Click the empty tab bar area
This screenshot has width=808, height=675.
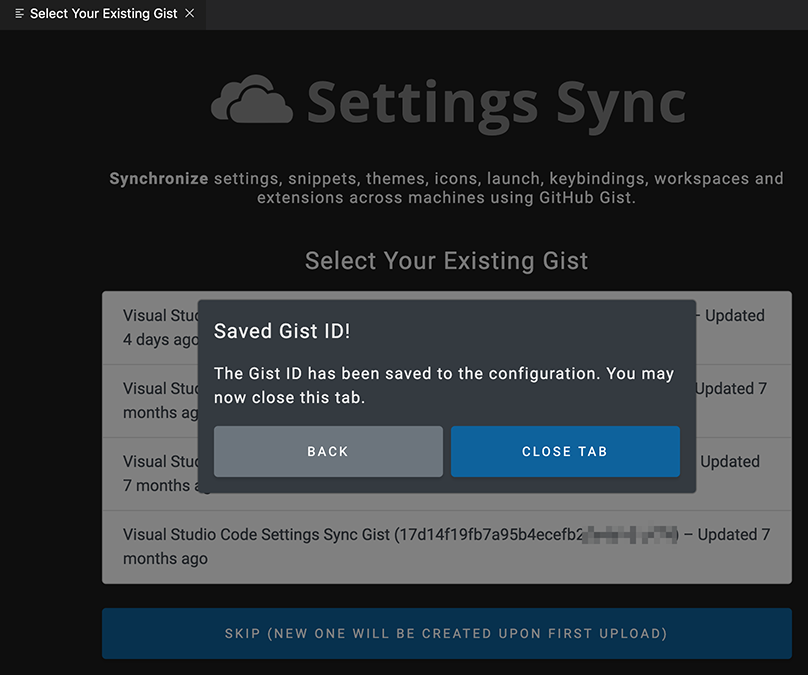point(500,14)
